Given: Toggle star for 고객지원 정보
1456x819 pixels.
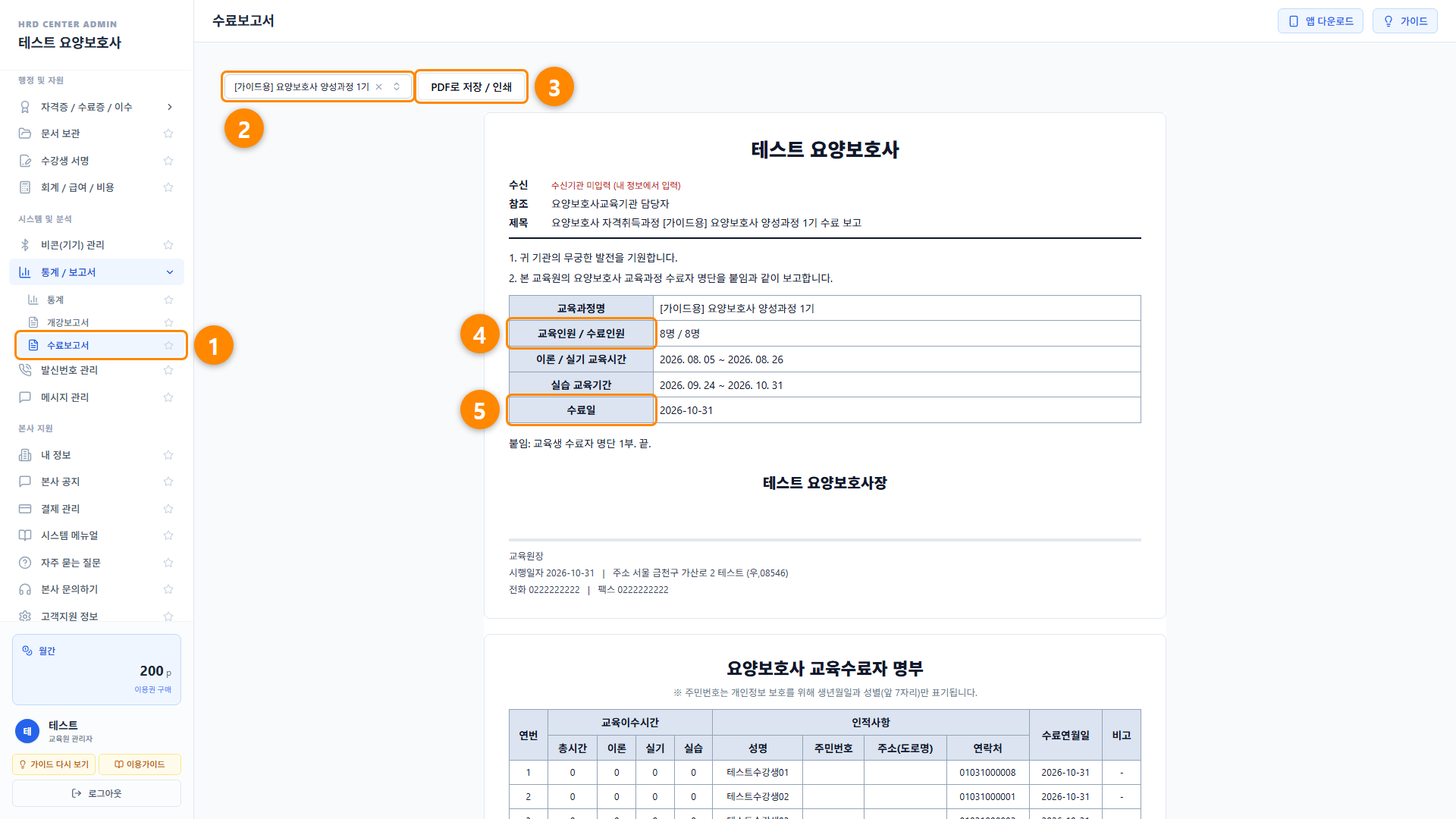Looking at the screenshot, I should (168, 616).
